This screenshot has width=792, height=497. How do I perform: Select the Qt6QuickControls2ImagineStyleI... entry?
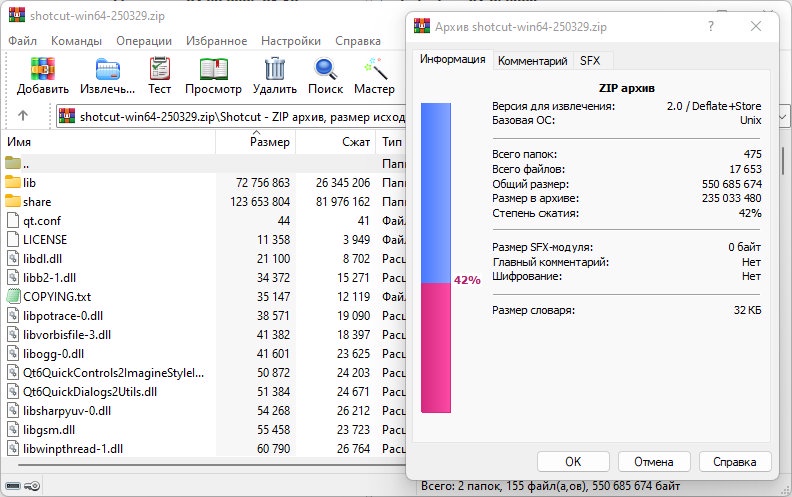113,373
